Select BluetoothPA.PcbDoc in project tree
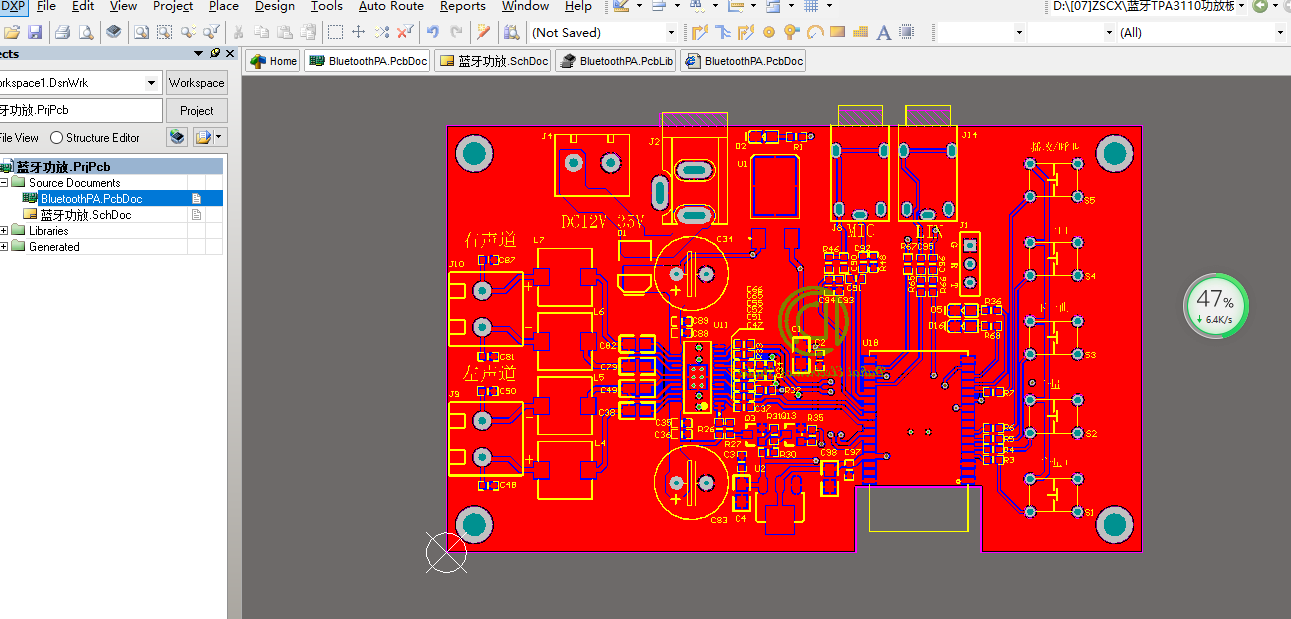Image resolution: width=1291 pixels, height=619 pixels. pyautogui.click(x=91, y=199)
